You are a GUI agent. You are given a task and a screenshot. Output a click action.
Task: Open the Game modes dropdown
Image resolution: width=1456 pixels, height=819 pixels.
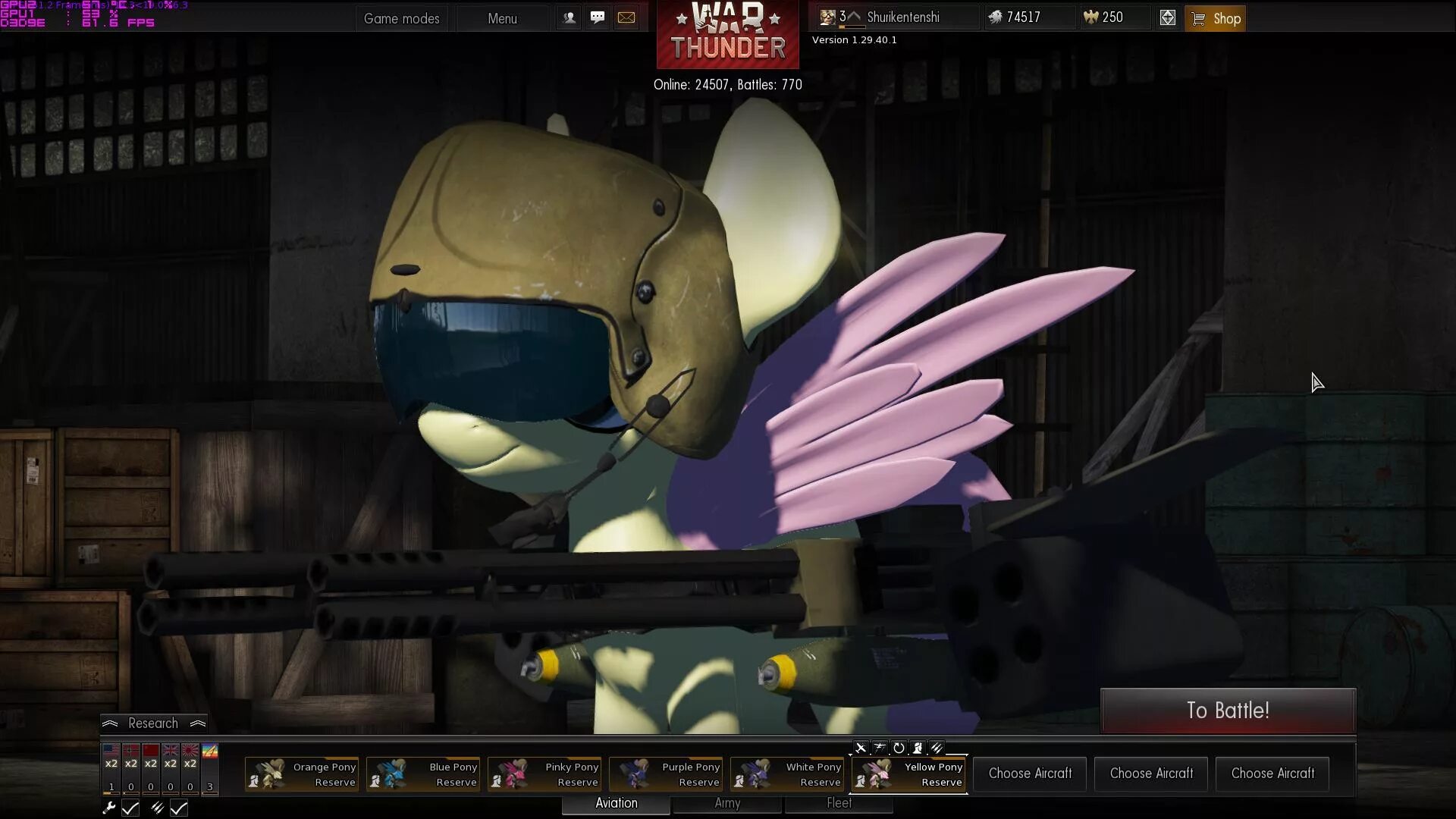(401, 18)
